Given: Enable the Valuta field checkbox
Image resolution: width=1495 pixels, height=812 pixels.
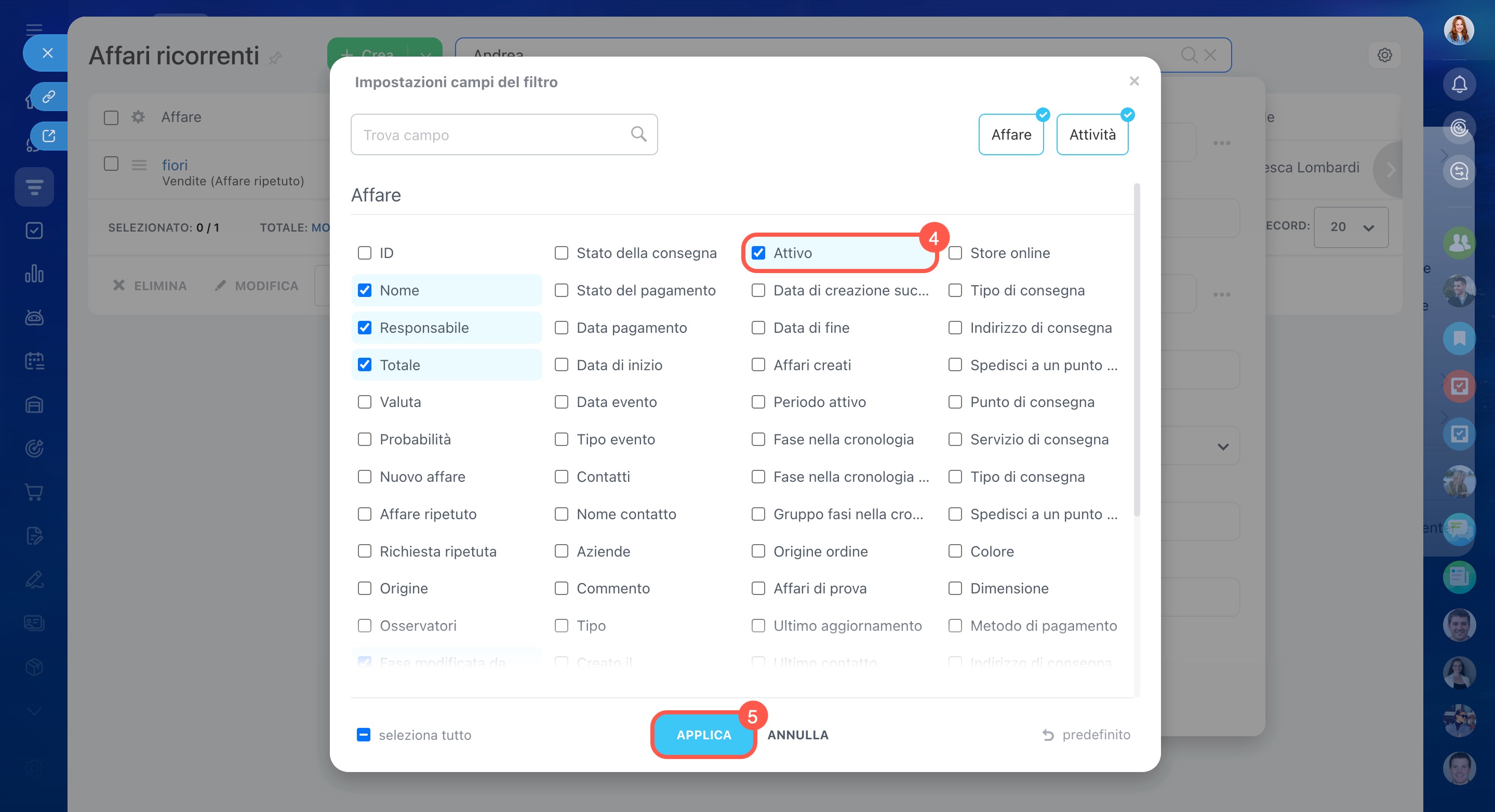Looking at the screenshot, I should (365, 402).
